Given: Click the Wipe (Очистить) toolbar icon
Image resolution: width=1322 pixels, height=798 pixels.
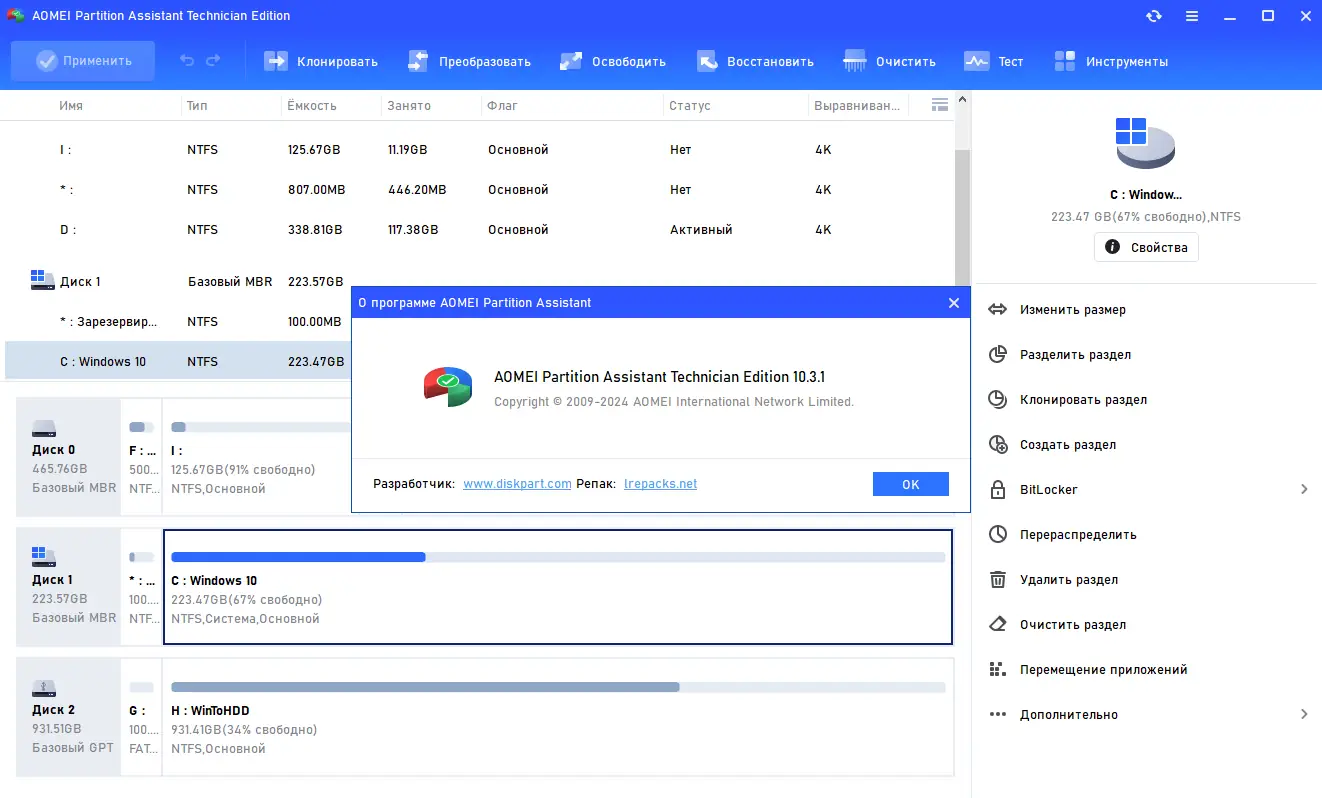Looking at the screenshot, I should click(x=855, y=61).
